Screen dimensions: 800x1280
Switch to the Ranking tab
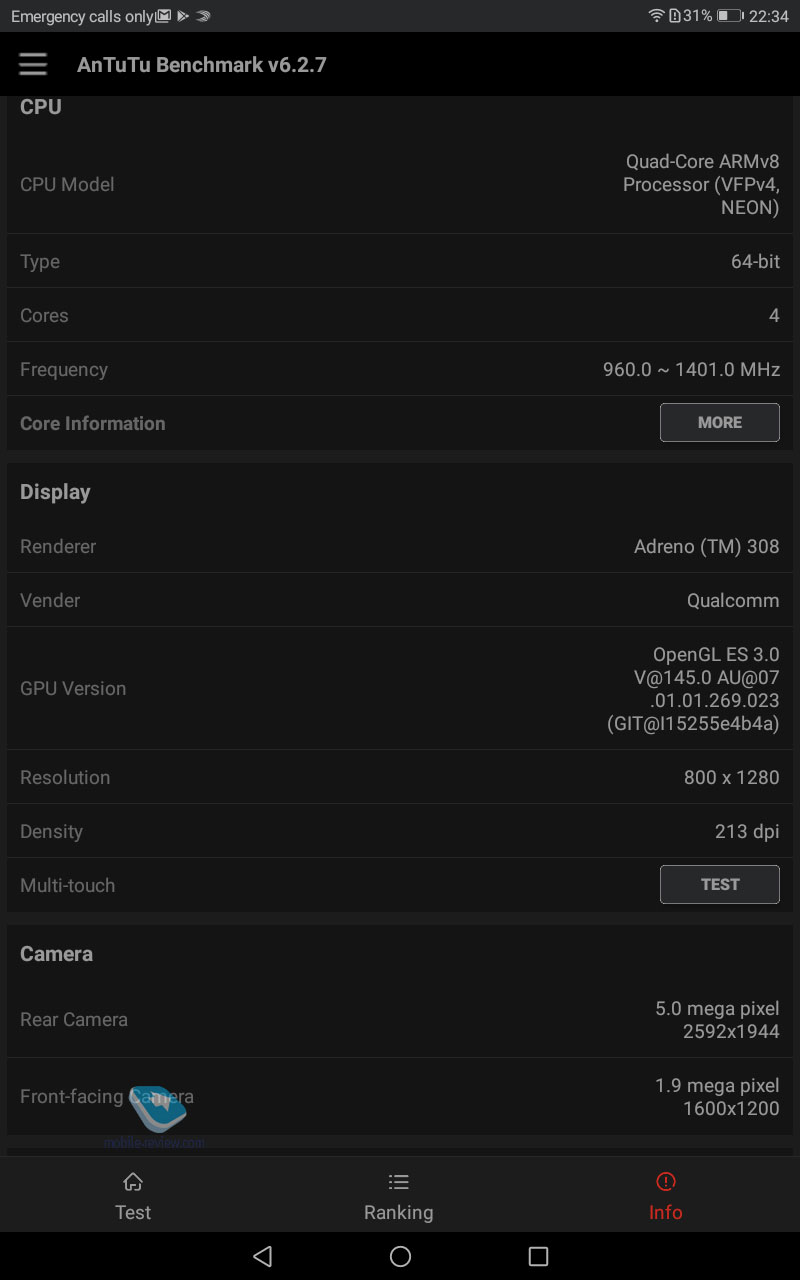399,1194
